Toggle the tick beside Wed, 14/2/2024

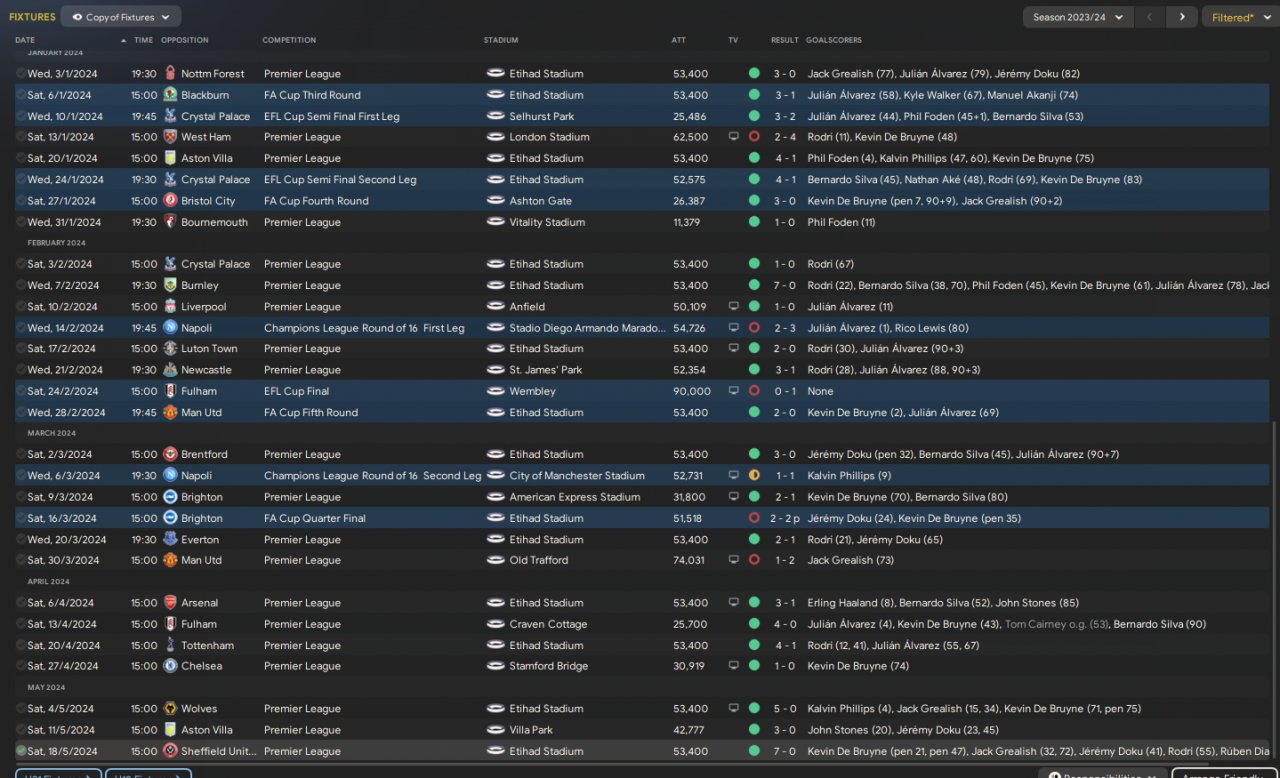(21, 328)
